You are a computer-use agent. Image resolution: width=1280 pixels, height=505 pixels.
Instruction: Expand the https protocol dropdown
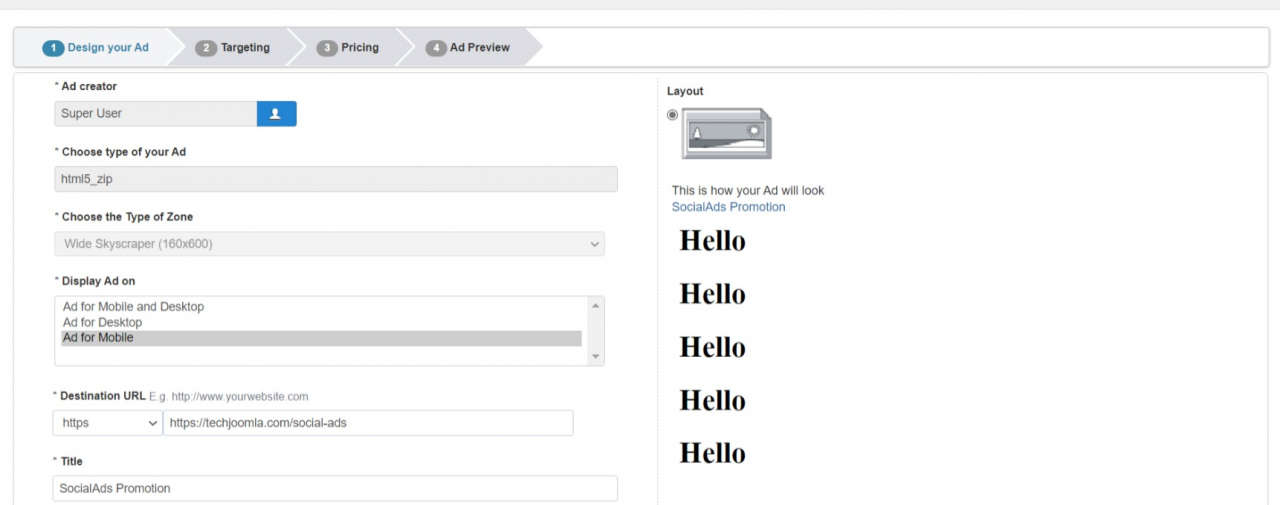[107, 423]
